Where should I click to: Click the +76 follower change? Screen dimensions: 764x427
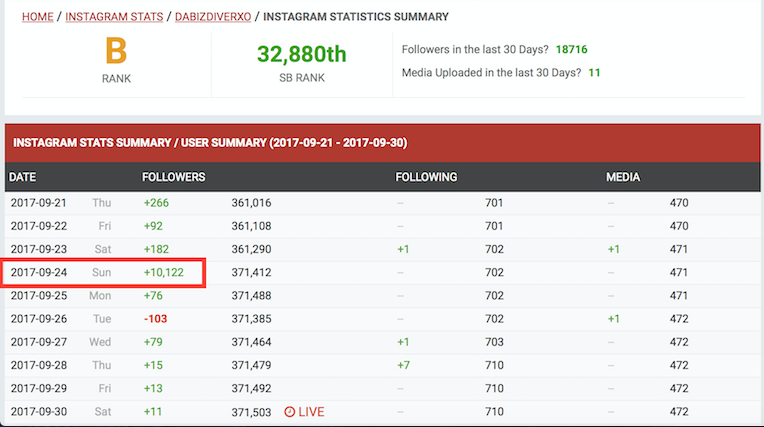[153, 295]
